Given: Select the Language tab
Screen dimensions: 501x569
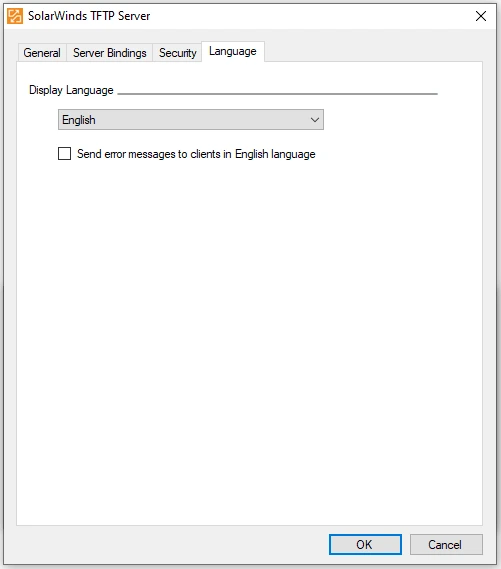Looking at the screenshot, I should point(233,52).
